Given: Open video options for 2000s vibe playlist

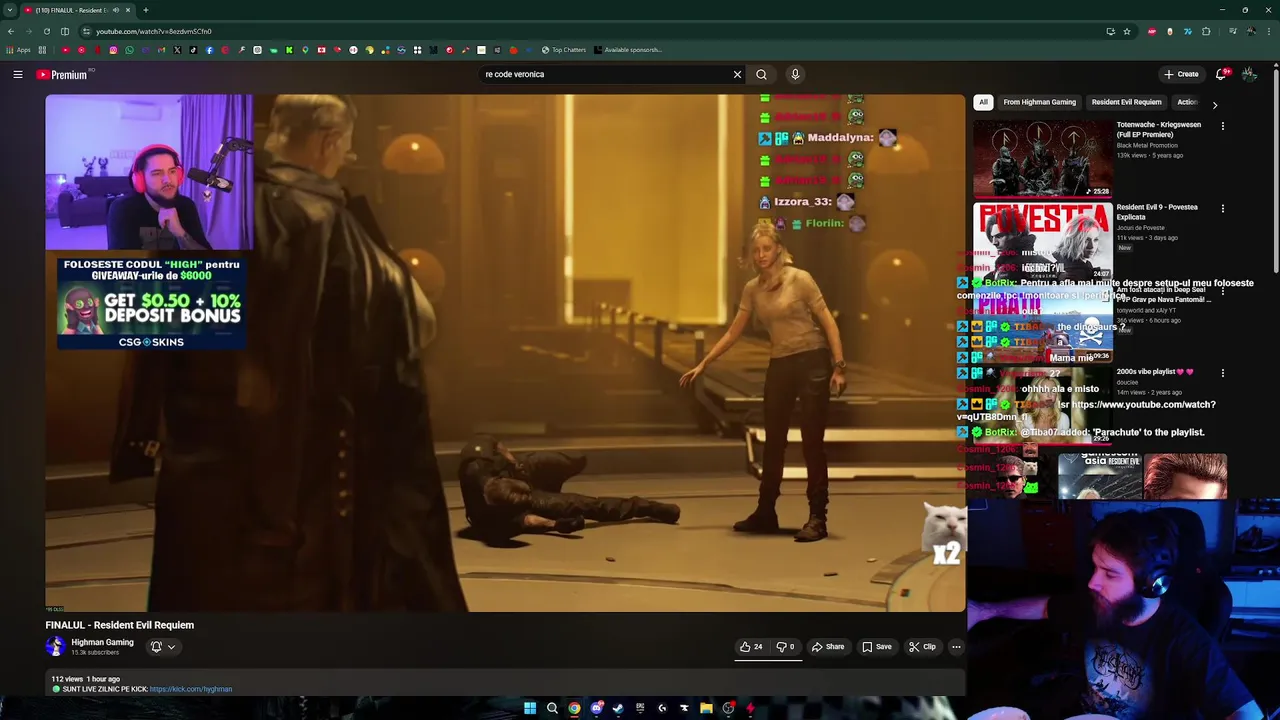Looking at the screenshot, I should [x=1222, y=373].
